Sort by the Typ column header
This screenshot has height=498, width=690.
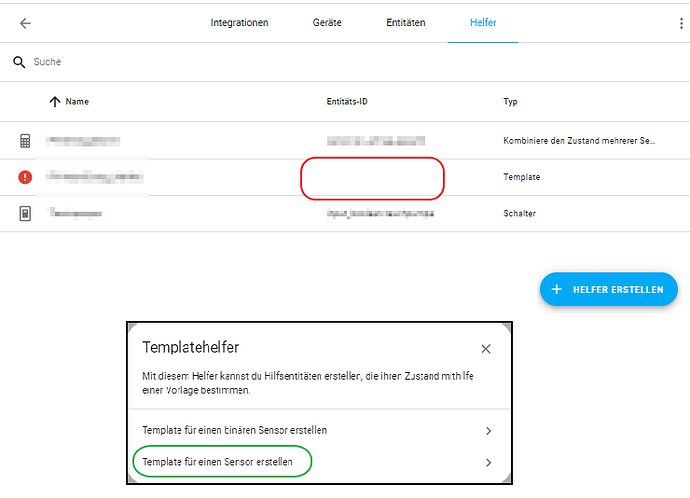point(510,102)
